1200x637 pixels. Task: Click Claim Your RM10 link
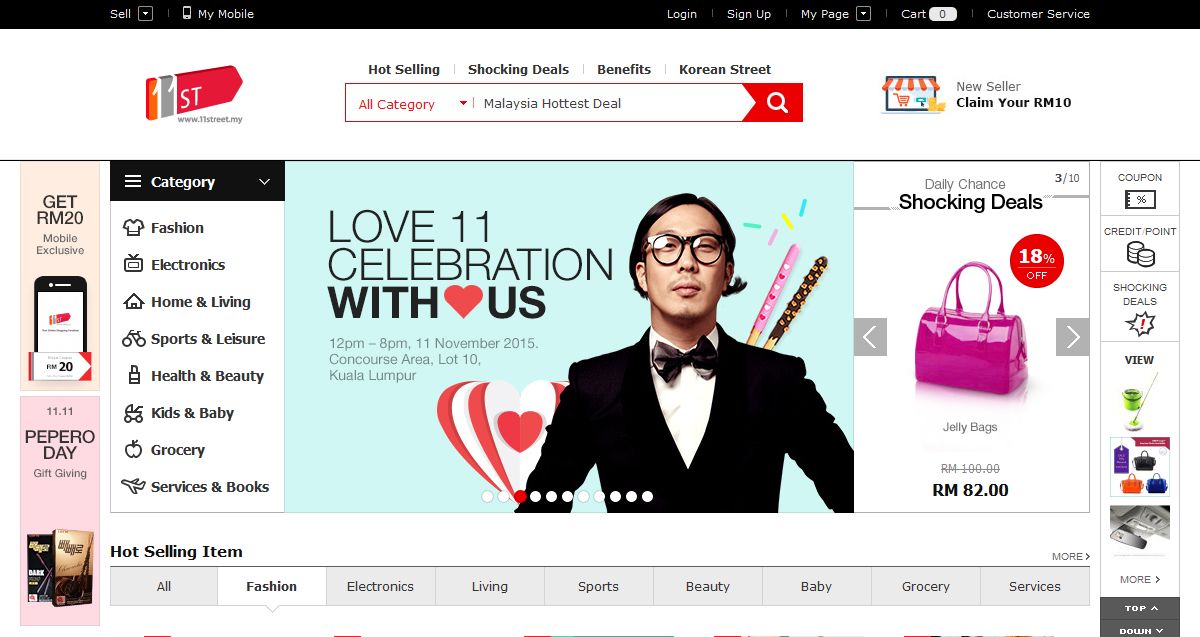pyautogui.click(x=1013, y=102)
